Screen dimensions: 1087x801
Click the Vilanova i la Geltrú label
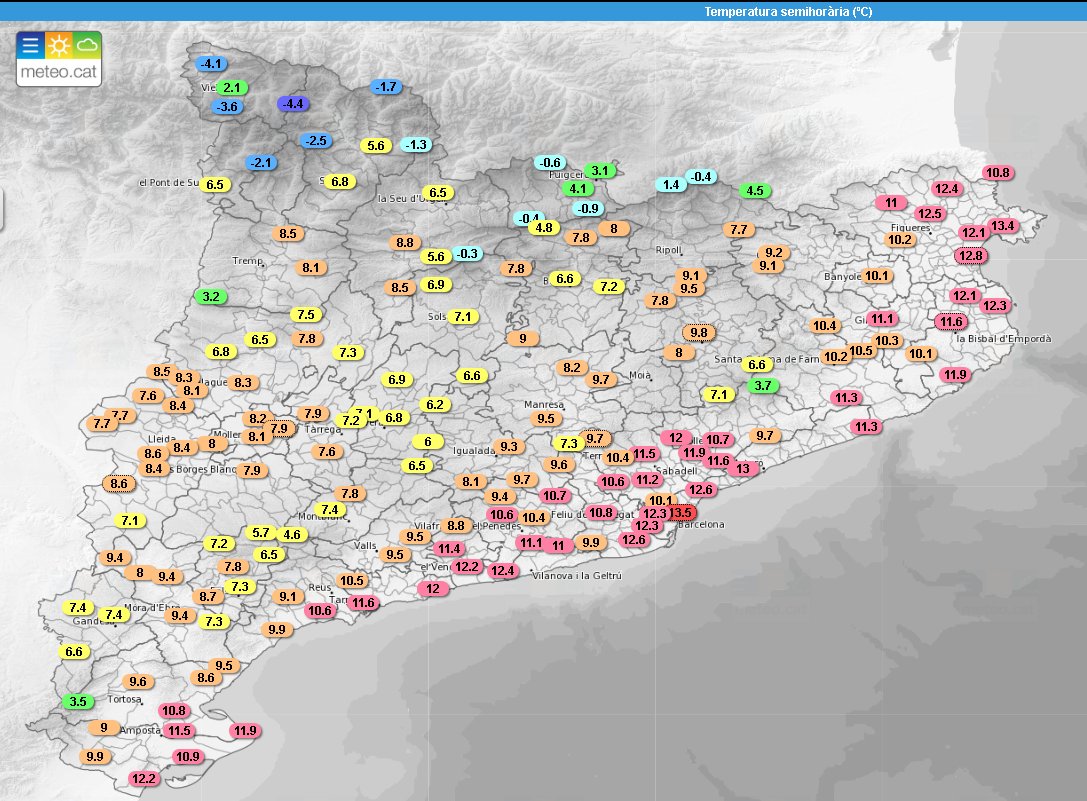click(x=577, y=576)
